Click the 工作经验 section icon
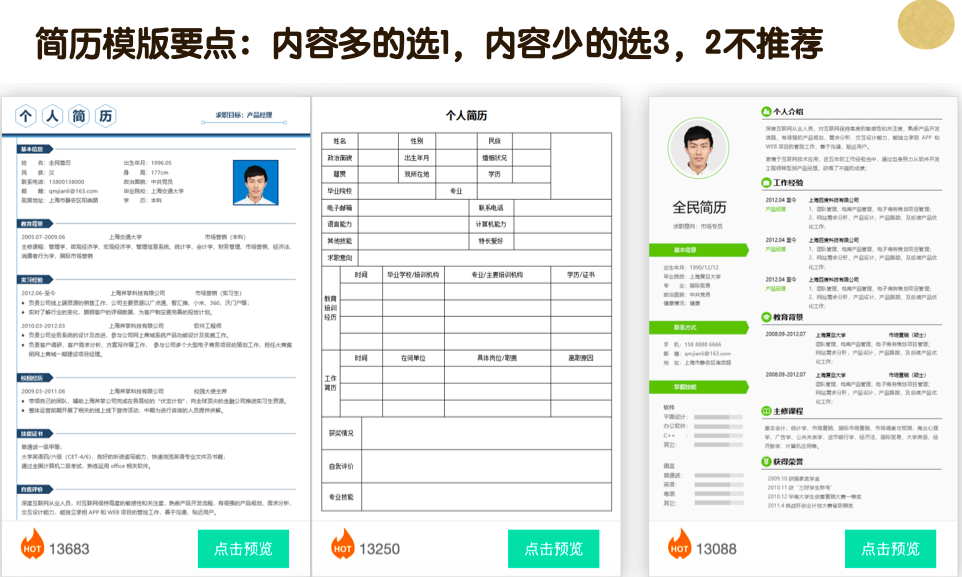Viewport: 962px width, 577px height. coord(766,183)
